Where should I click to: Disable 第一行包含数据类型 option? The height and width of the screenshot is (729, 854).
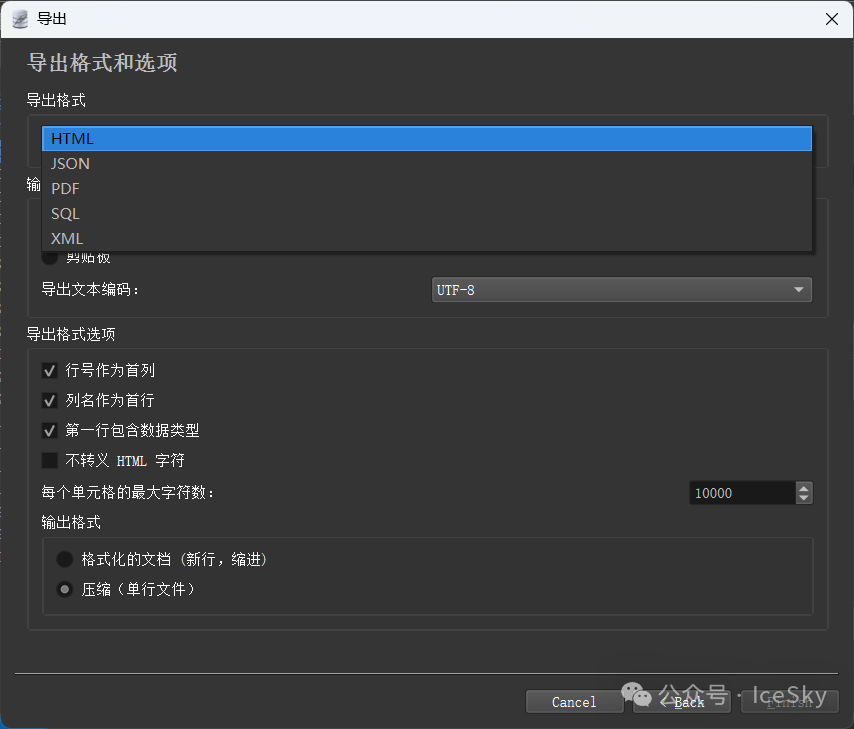pos(50,431)
